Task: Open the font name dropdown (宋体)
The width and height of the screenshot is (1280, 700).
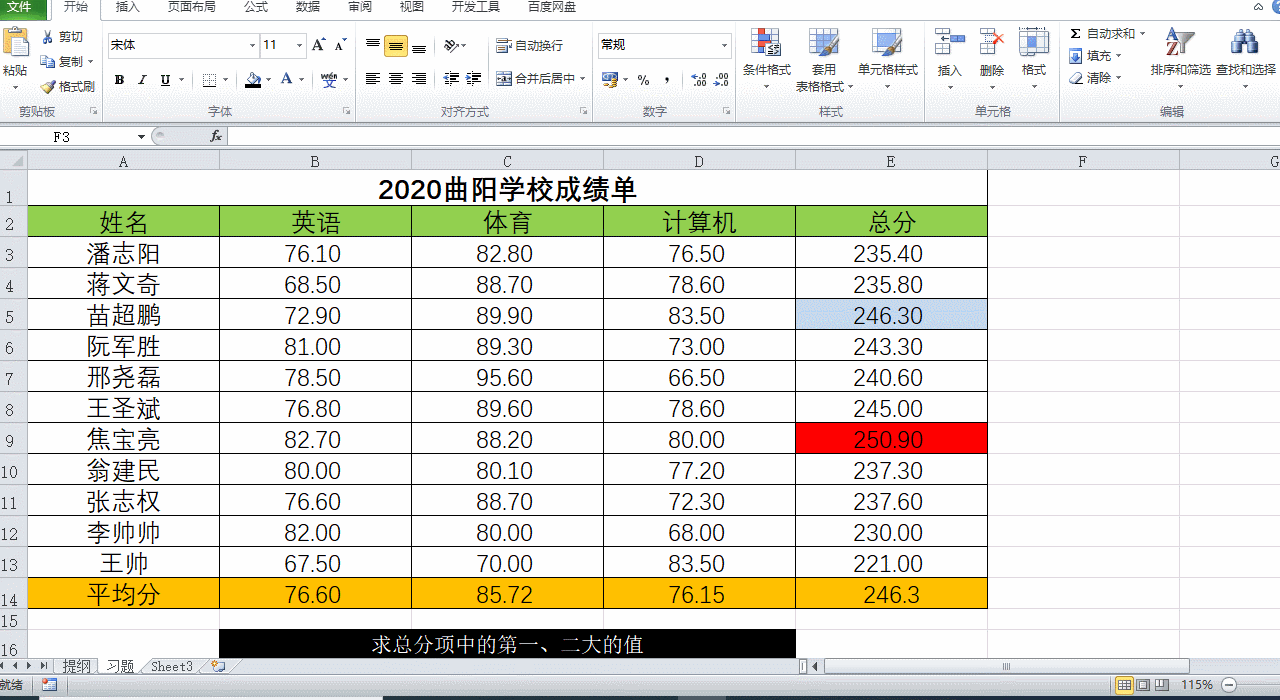Action: click(x=252, y=45)
